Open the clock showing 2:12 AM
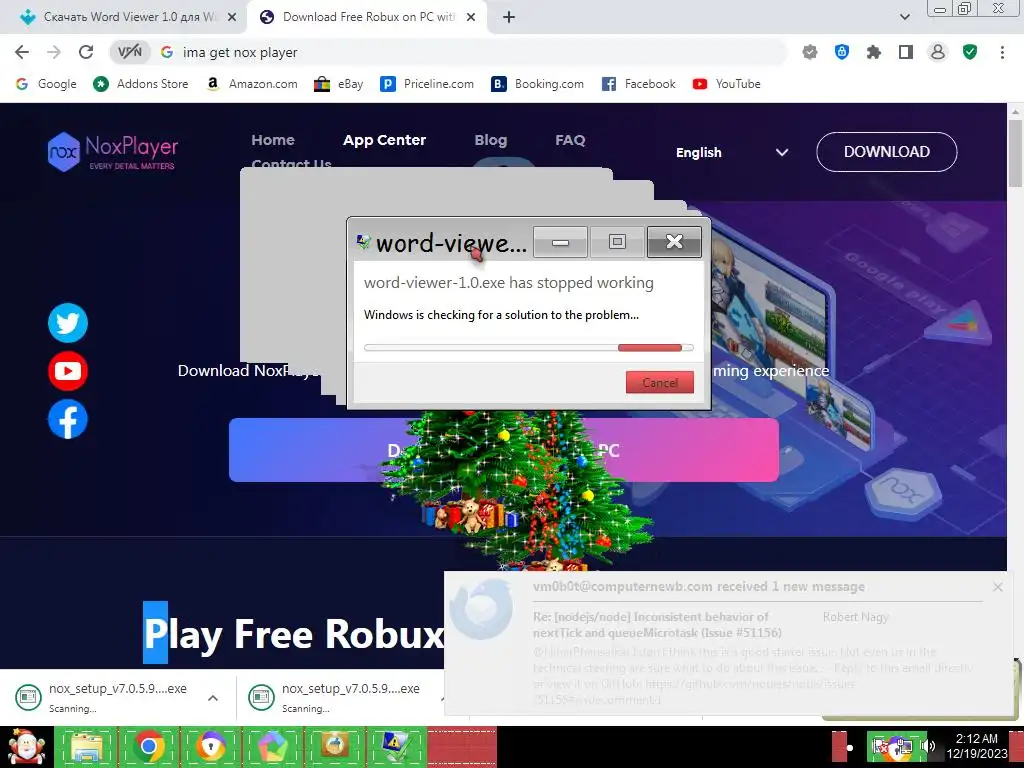Image resolution: width=1024 pixels, height=768 pixels. point(977,746)
